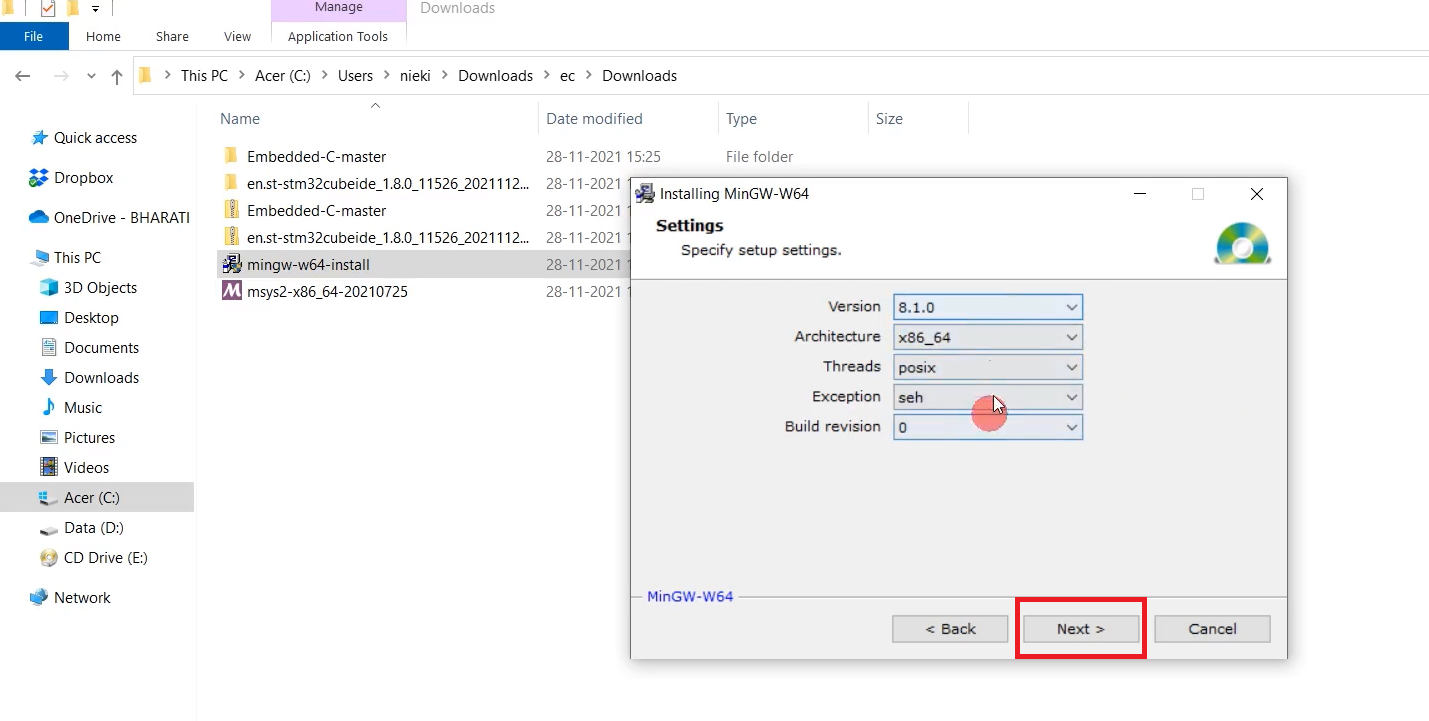Select the en.st-stm32cubeide folder icon
Viewport: 1429px width, 721px height.
pyautogui.click(x=231, y=183)
